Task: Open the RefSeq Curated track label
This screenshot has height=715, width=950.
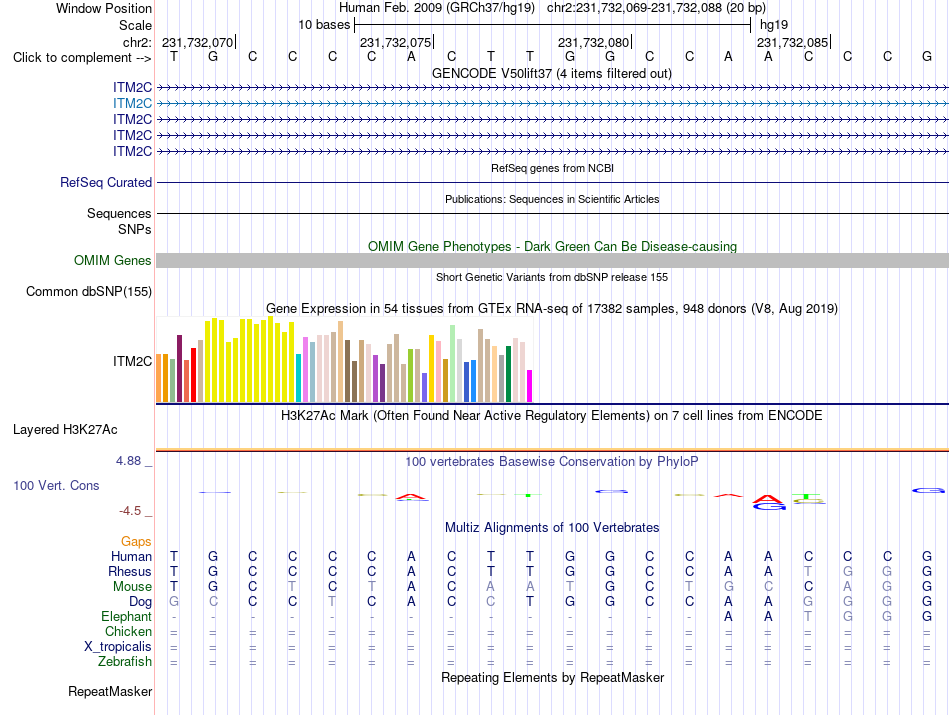Action: 105,182
